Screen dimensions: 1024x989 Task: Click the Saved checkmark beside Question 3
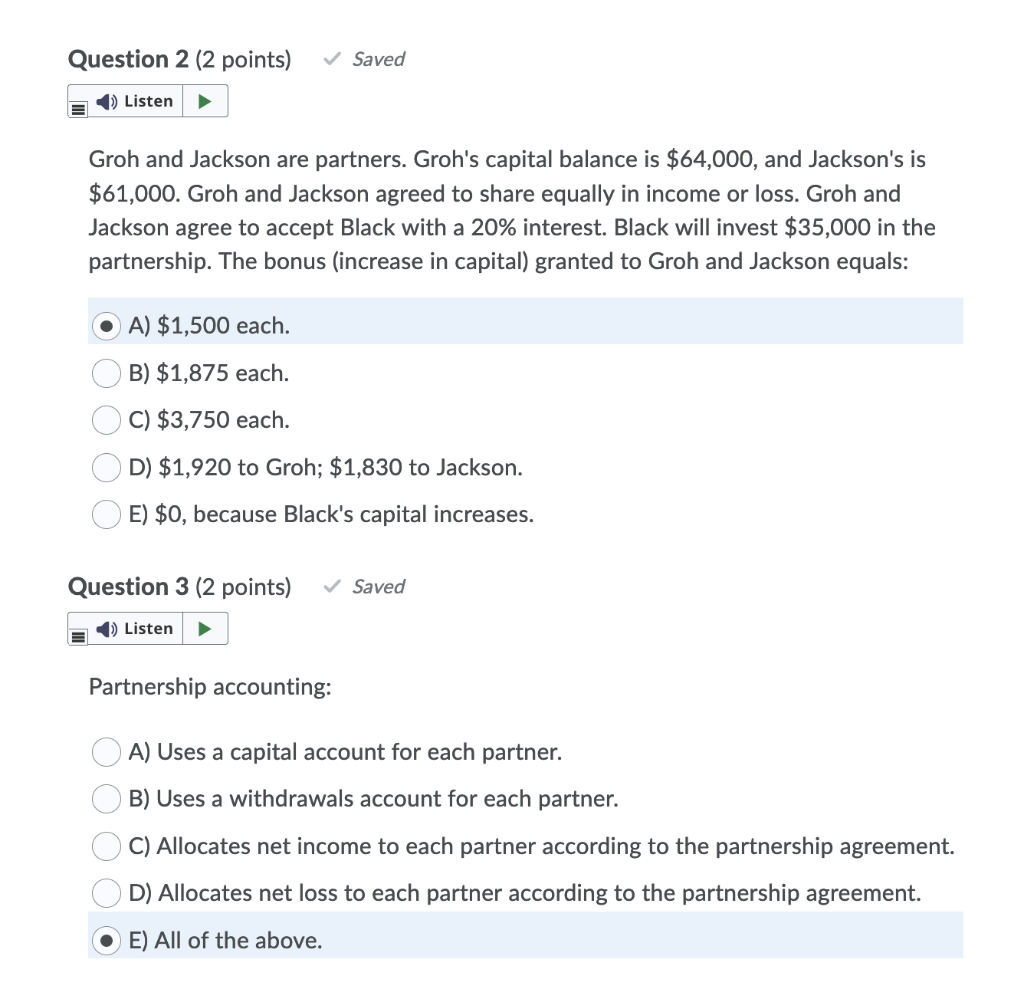click(x=330, y=587)
